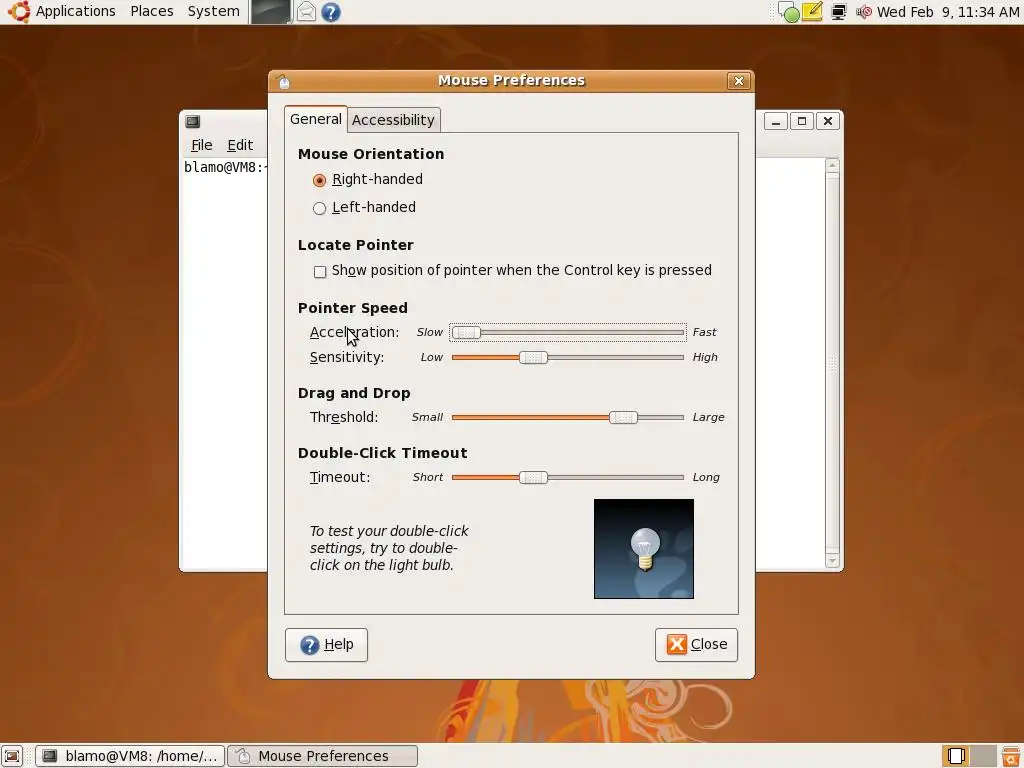
Task: Switch to the Accessibility tab
Action: 393,120
